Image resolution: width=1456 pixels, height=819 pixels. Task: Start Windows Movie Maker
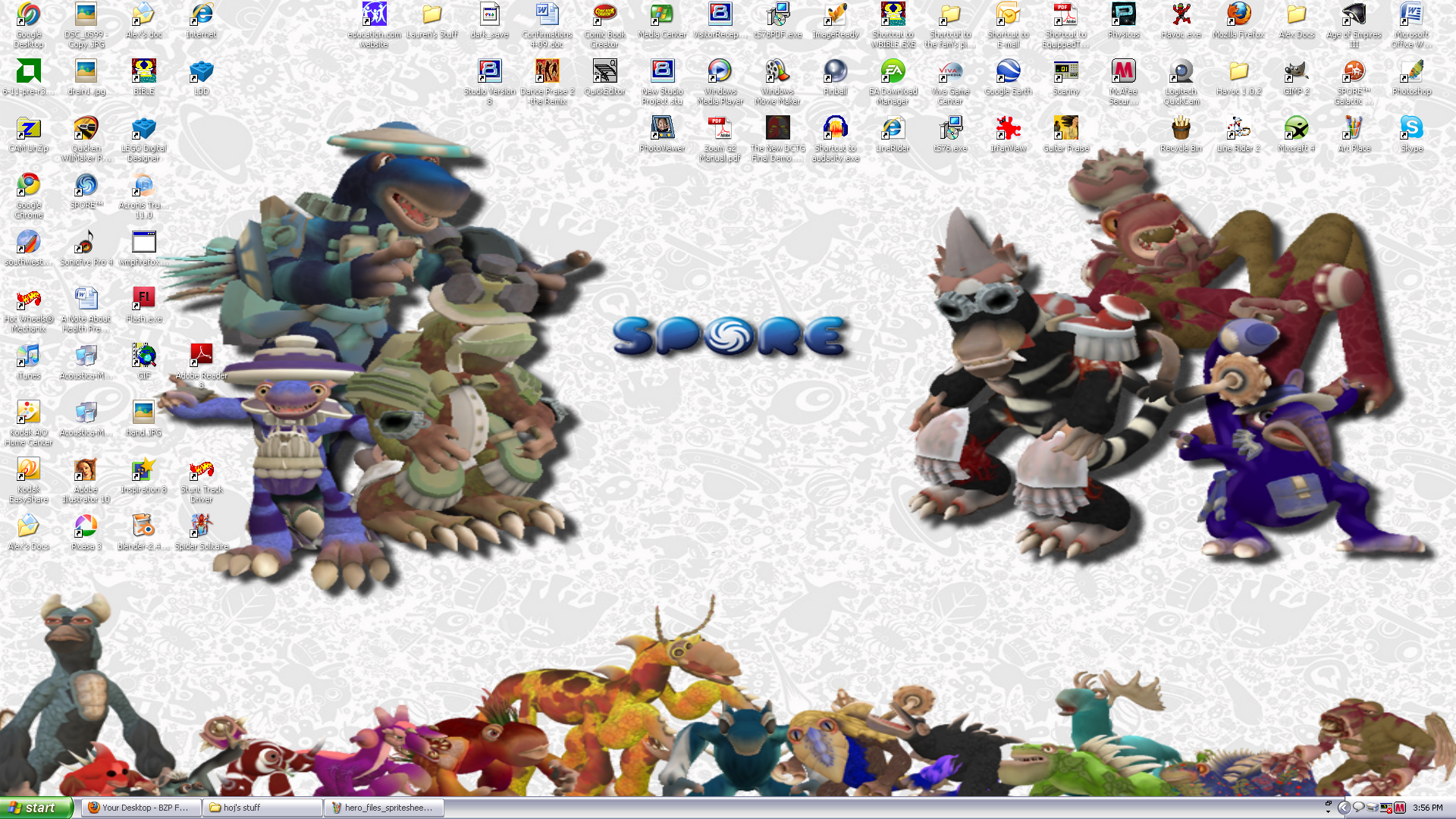tap(777, 76)
